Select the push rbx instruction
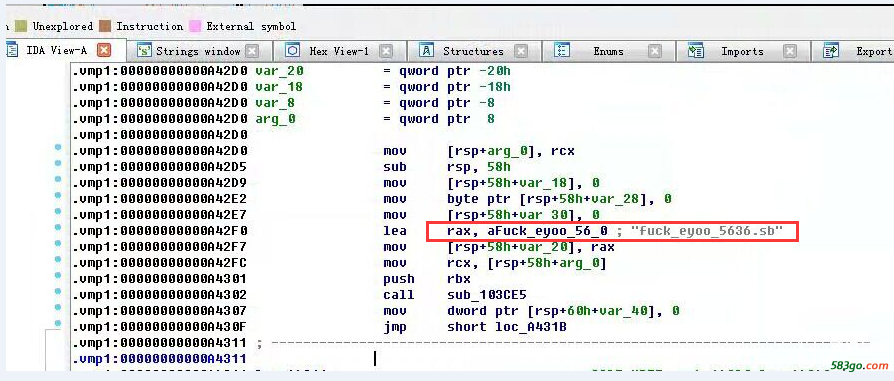 (x=427, y=279)
